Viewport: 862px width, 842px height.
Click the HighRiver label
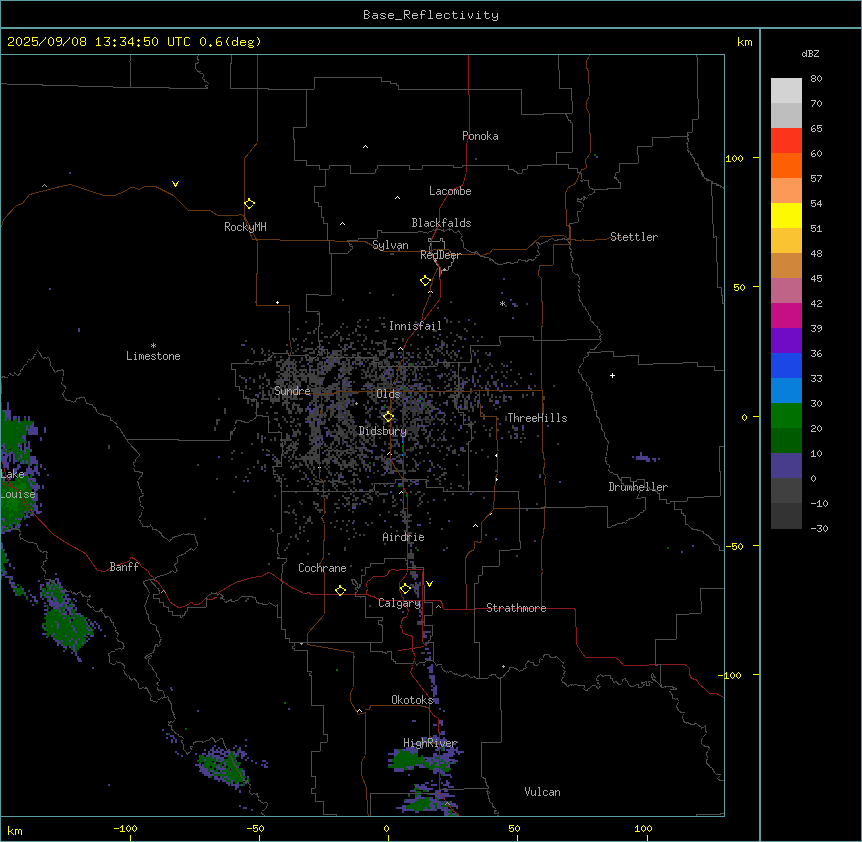click(430, 743)
